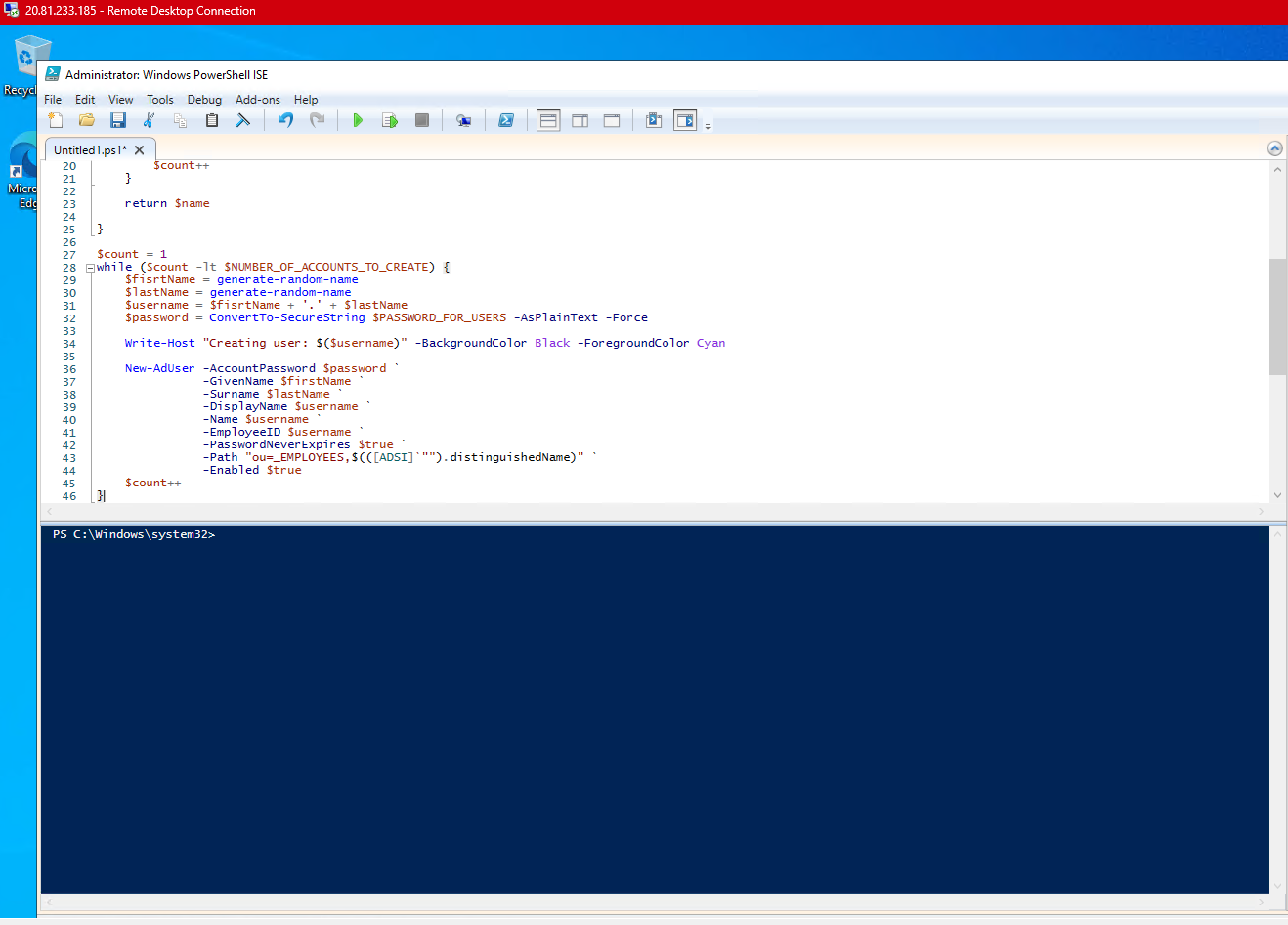Open the View menu

click(x=121, y=100)
